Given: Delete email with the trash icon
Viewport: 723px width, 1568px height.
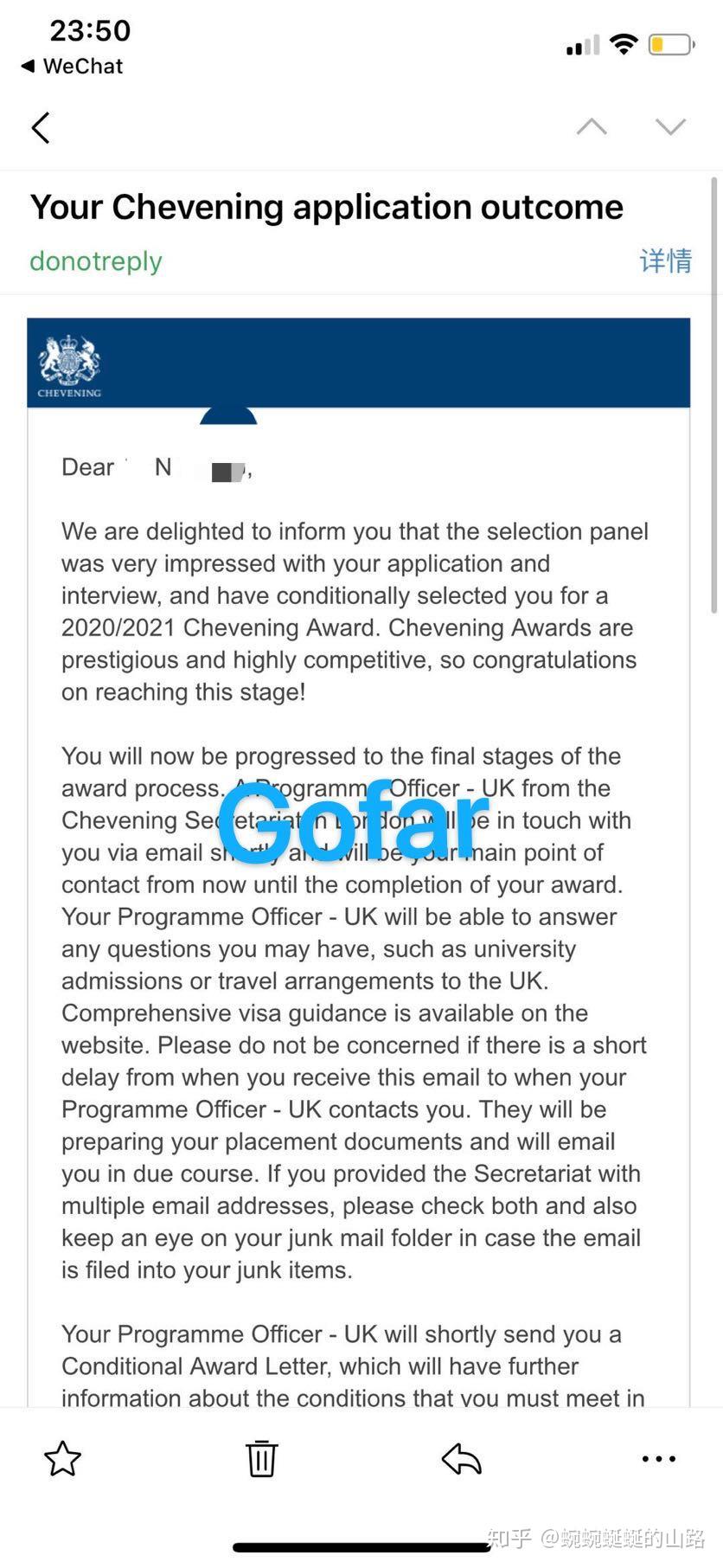Looking at the screenshot, I should click(x=261, y=1458).
